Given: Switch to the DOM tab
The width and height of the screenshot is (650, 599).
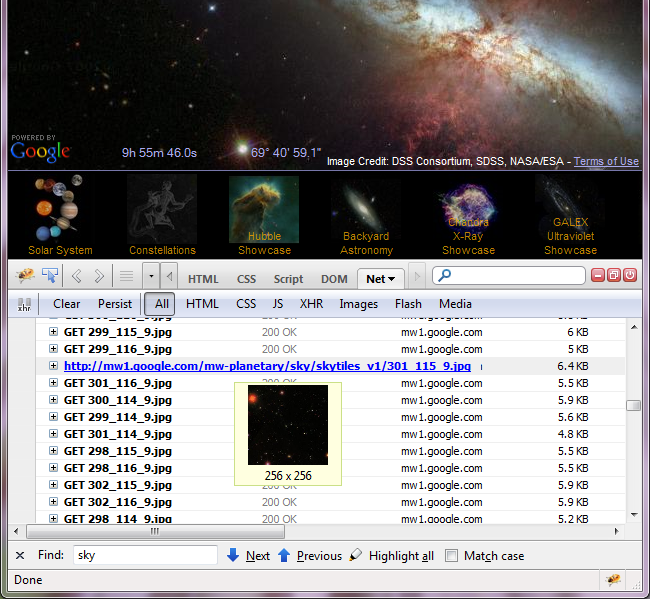Looking at the screenshot, I should click(x=334, y=279).
